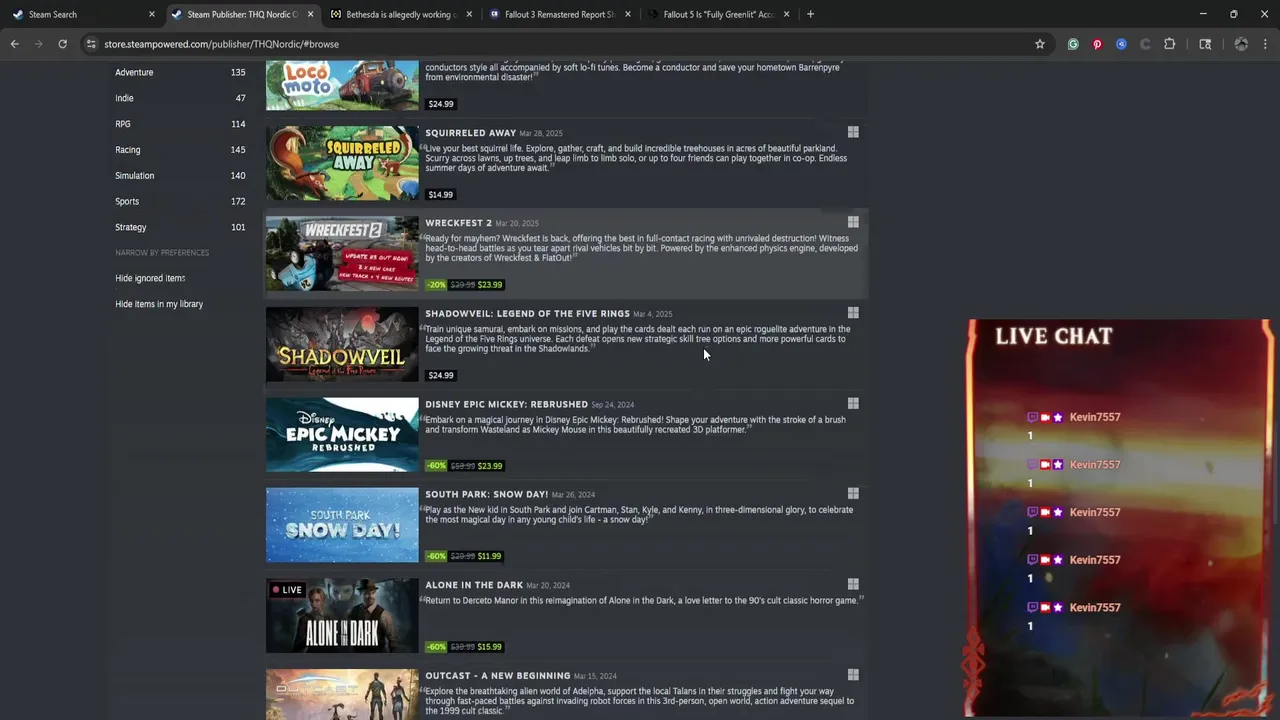Toggle Hide items in my library
Viewport: 1280px width, 720px height.
coord(159,304)
